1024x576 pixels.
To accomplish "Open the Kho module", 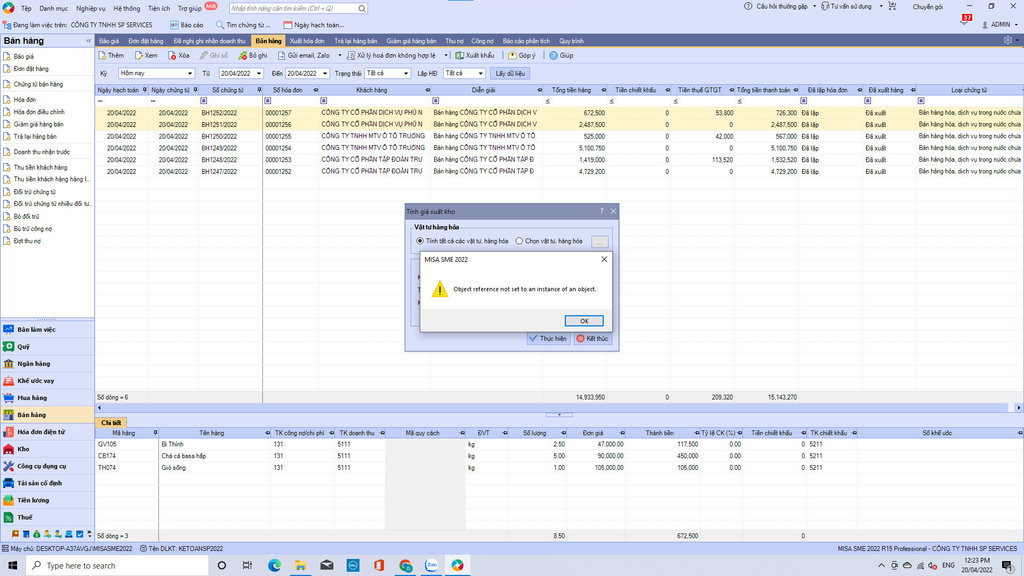I will 47,449.
